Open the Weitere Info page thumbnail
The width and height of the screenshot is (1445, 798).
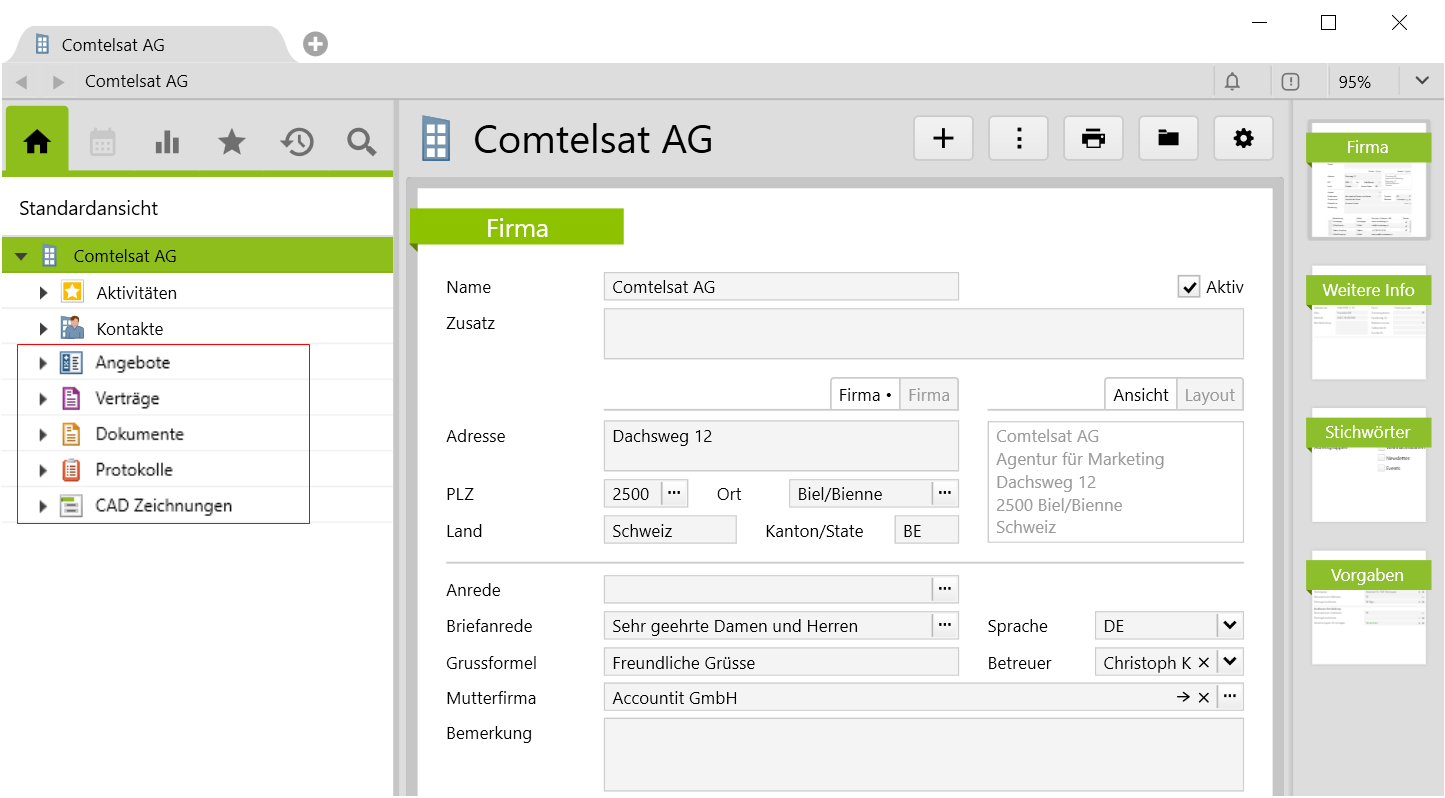(1368, 322)
